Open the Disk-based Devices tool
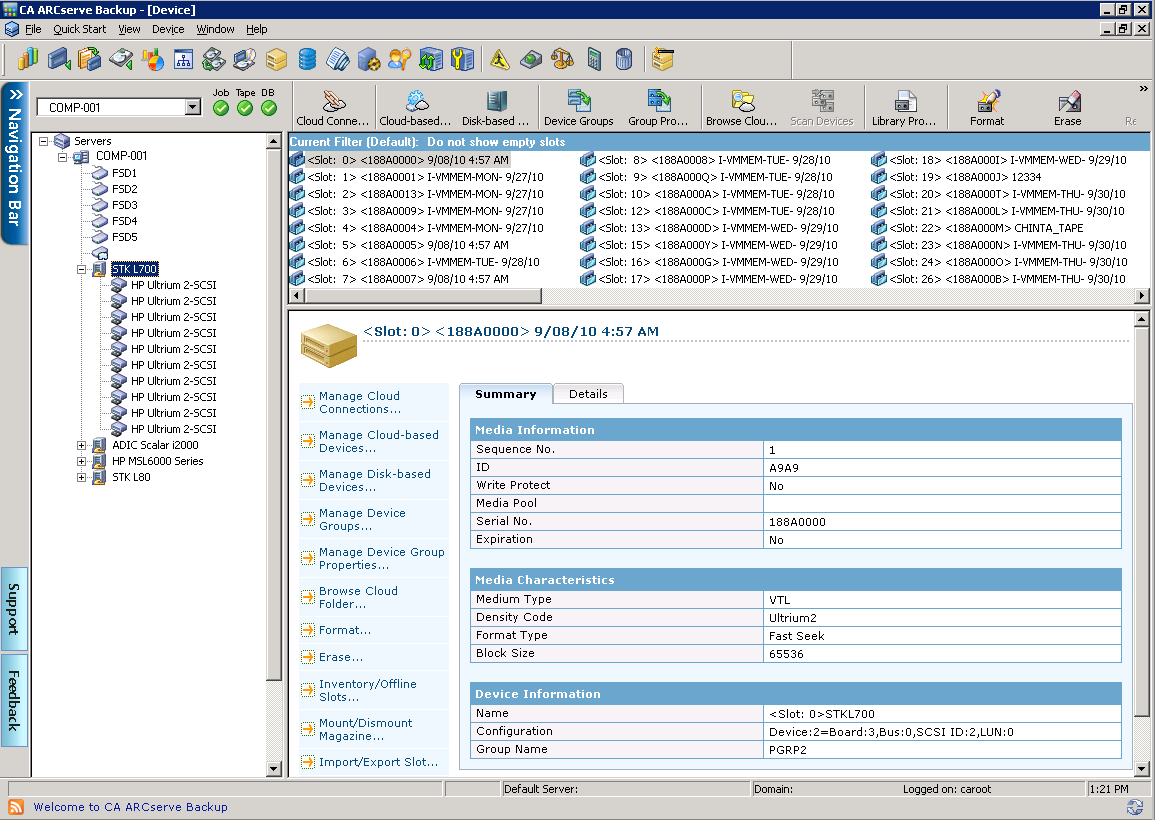 (497, 106)
